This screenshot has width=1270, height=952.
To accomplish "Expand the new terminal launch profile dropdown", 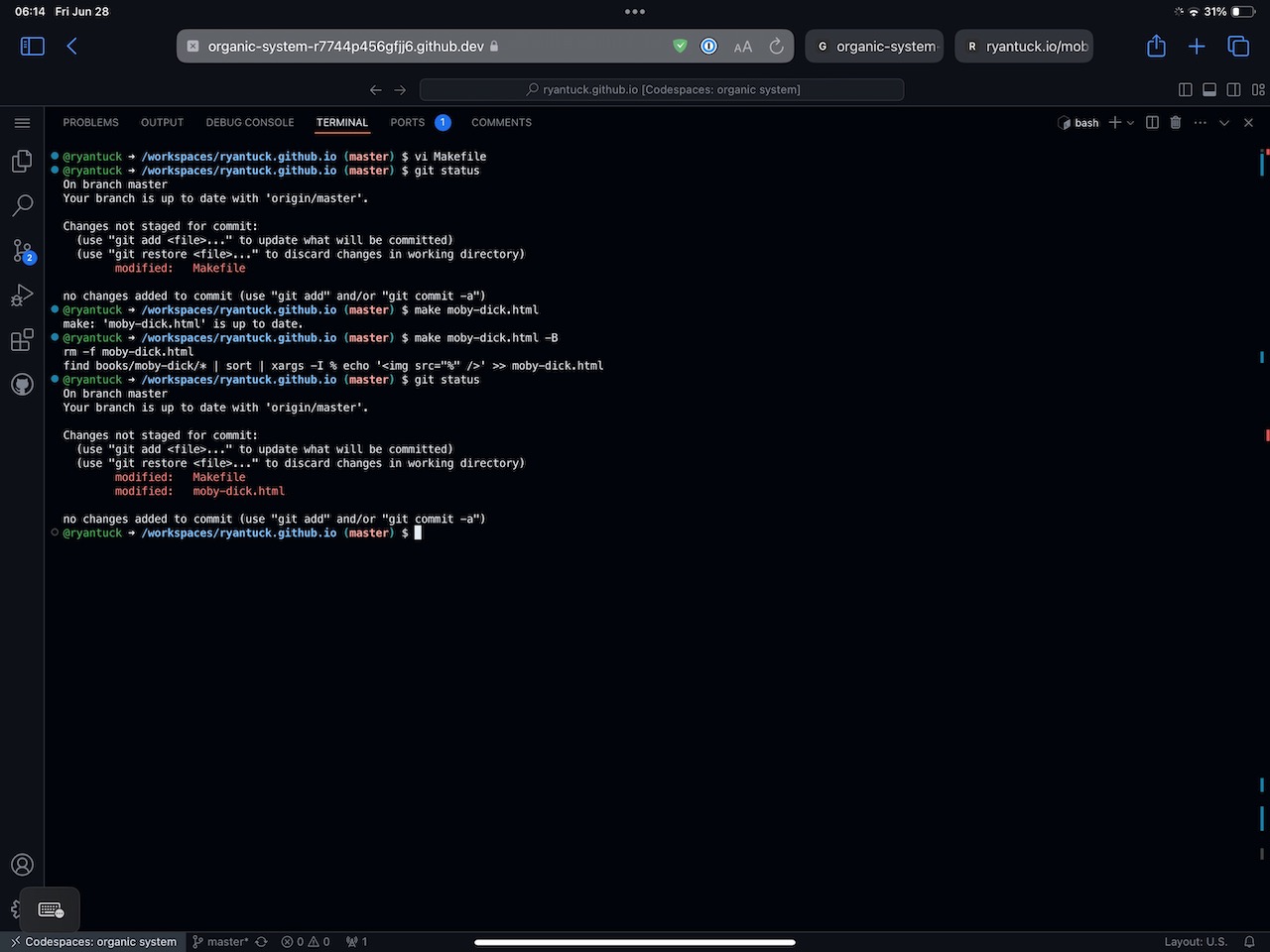I will [1130, 123].
